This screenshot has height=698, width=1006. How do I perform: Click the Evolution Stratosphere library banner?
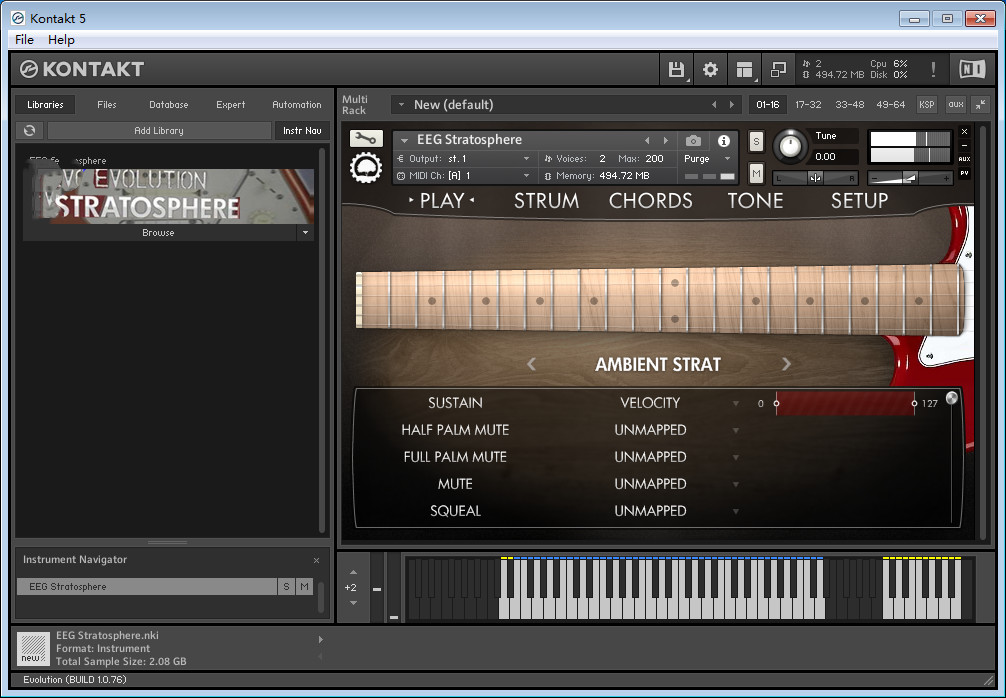pyautogui.click(x=169, y=196)
